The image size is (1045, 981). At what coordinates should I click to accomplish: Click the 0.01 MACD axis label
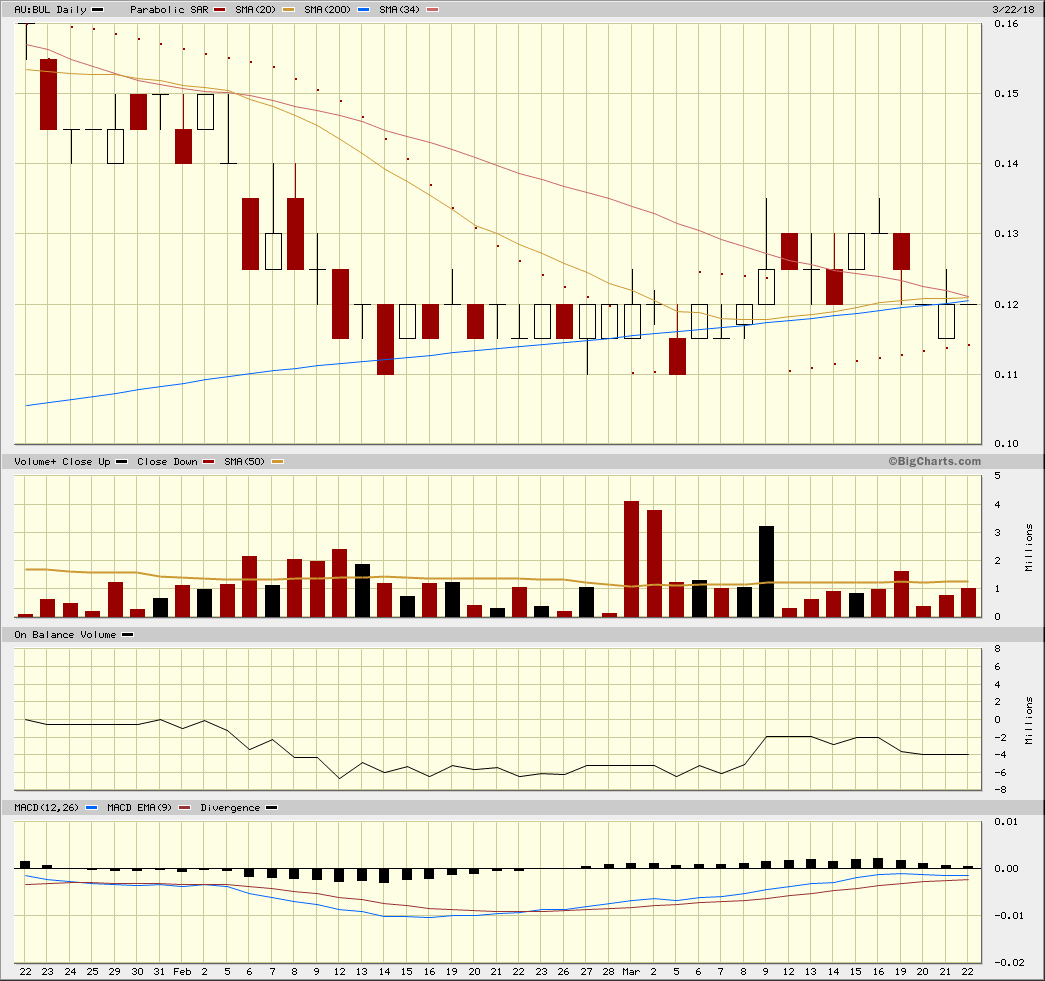coord(1006,822)
